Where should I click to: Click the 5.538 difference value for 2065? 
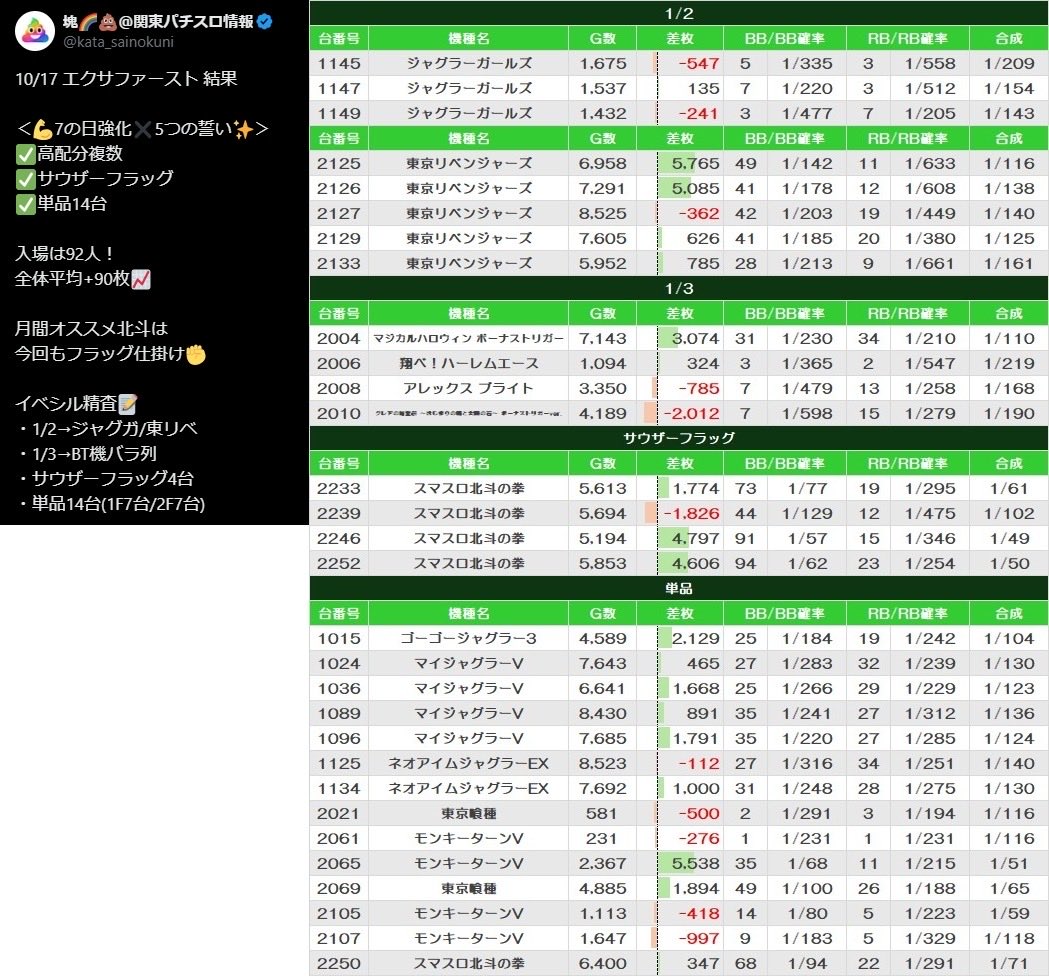pos(695,864)
